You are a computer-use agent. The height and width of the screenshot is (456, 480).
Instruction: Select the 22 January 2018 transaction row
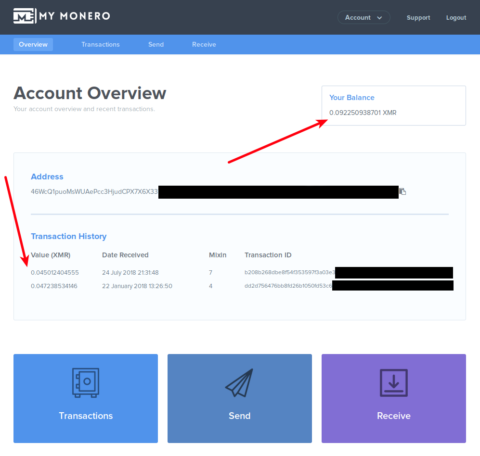(242, 286)
